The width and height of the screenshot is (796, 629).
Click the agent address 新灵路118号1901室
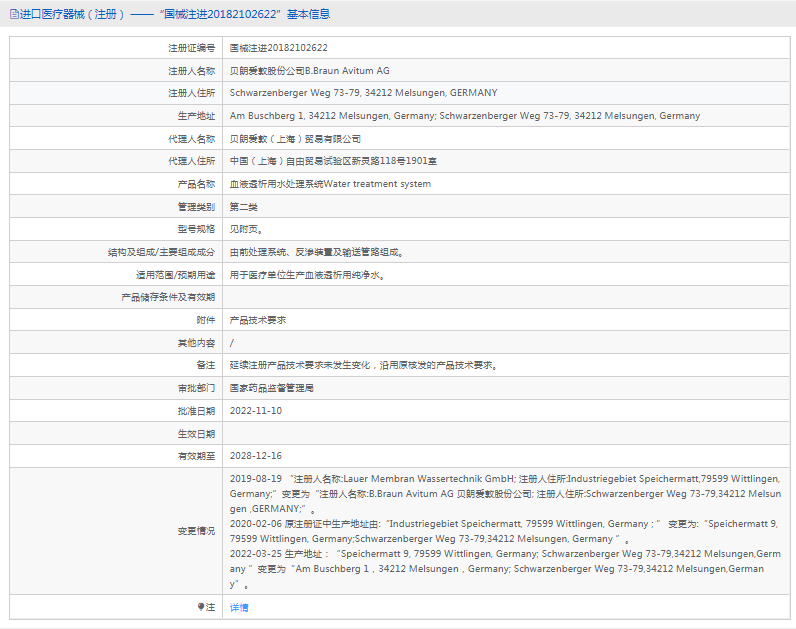[332, 161]
